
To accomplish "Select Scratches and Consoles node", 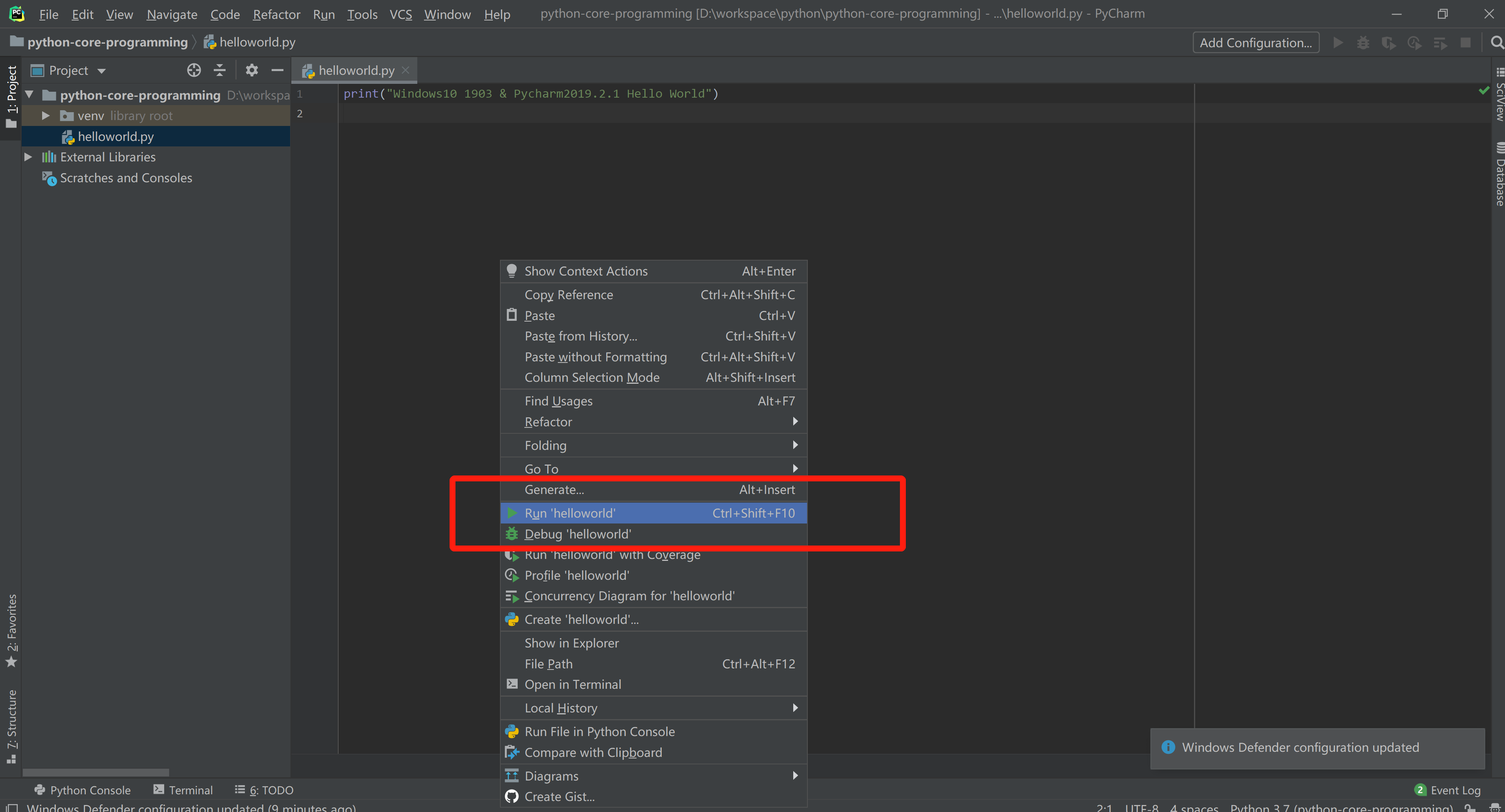I will [117, 178].
